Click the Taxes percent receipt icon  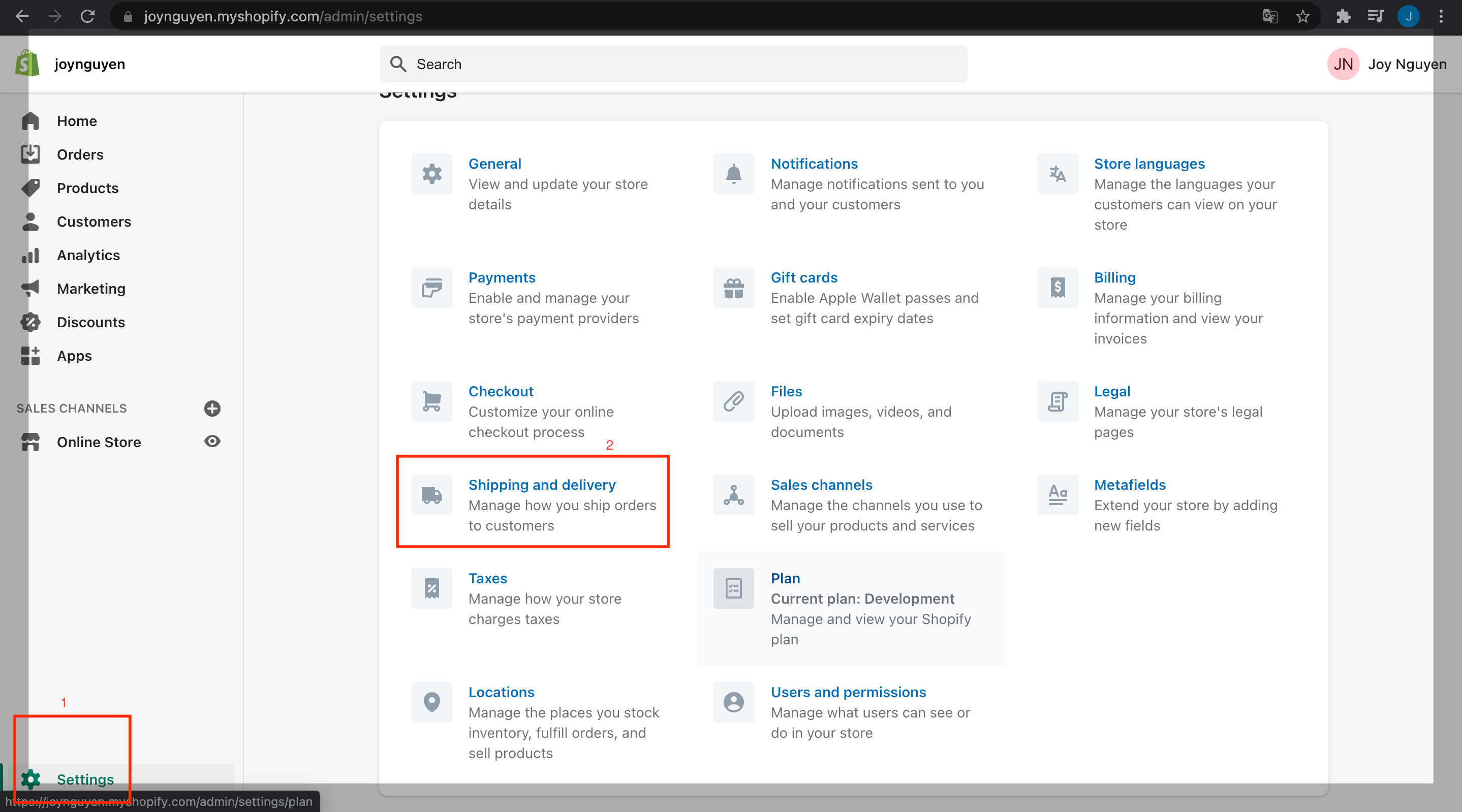[431, 588]
